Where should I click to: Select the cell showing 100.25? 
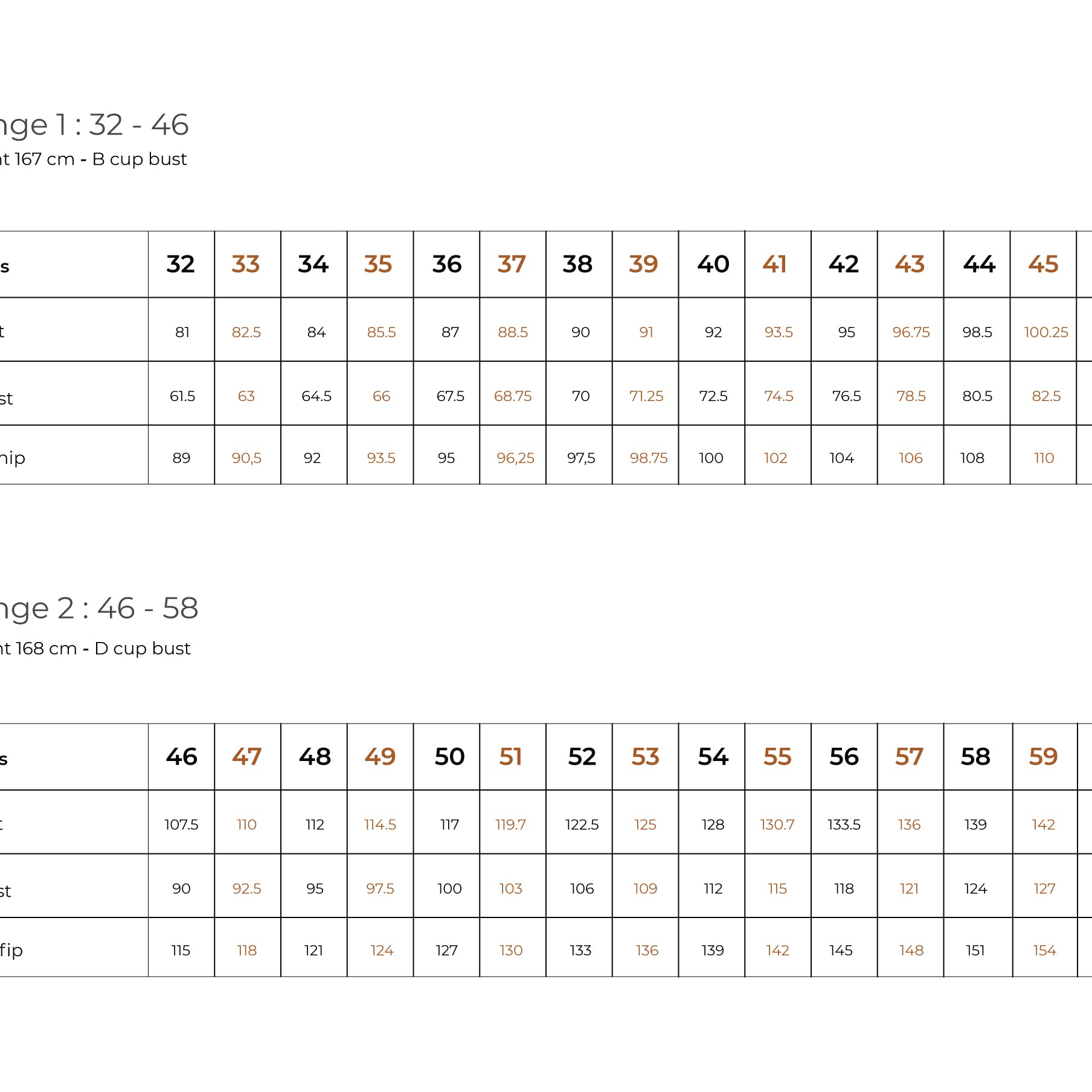pyautogui.click(x=1046, y=332)
